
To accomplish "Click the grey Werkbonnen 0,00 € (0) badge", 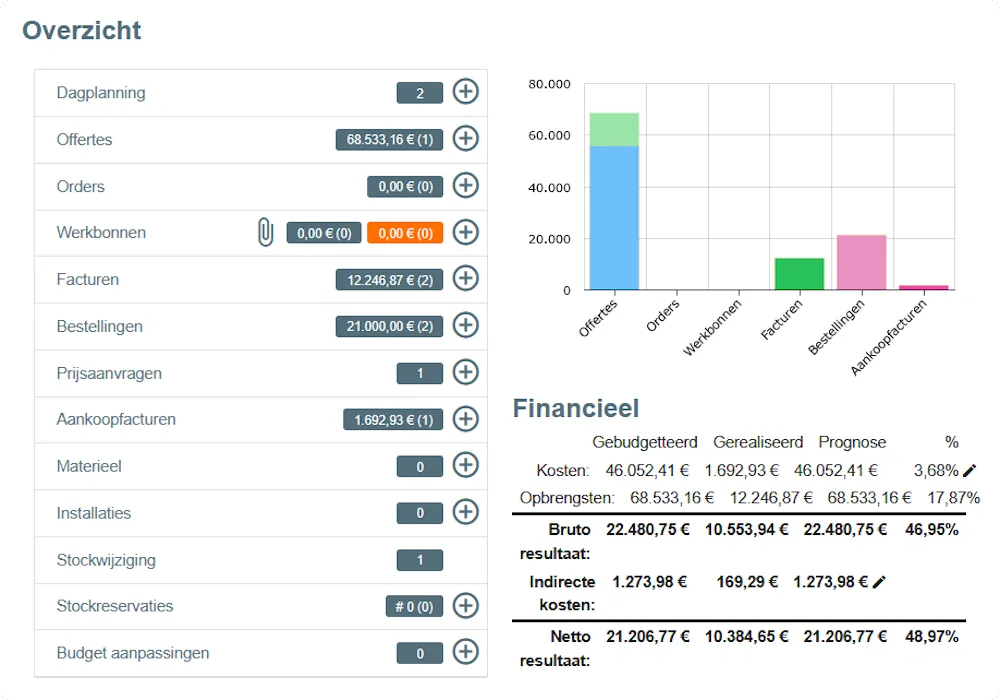I will point(324,233).
